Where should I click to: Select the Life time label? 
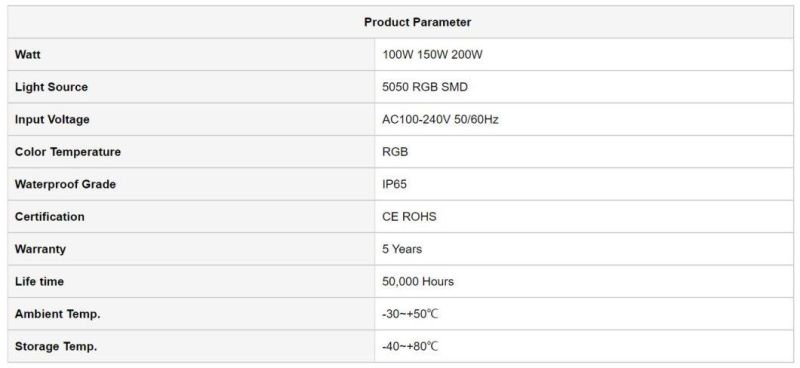coord(39,281)
